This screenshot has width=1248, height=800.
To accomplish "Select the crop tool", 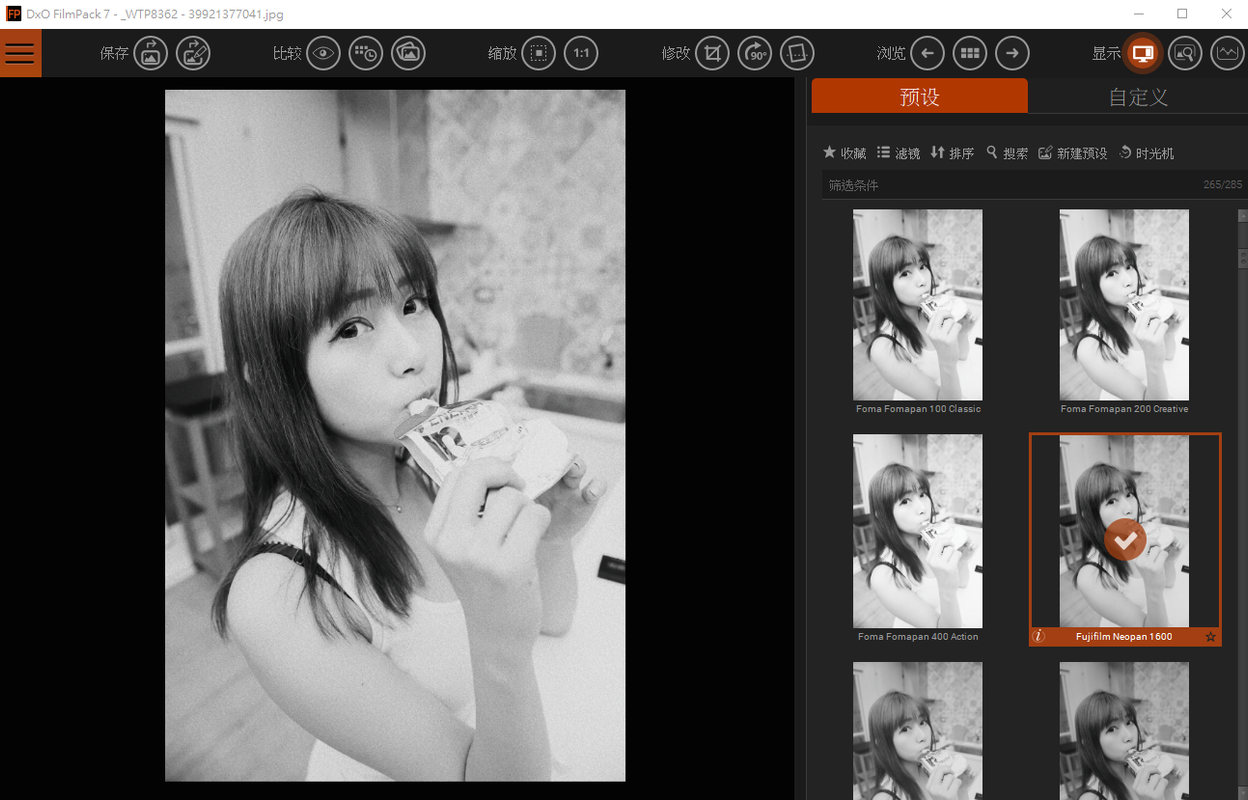I will (712, 53).
